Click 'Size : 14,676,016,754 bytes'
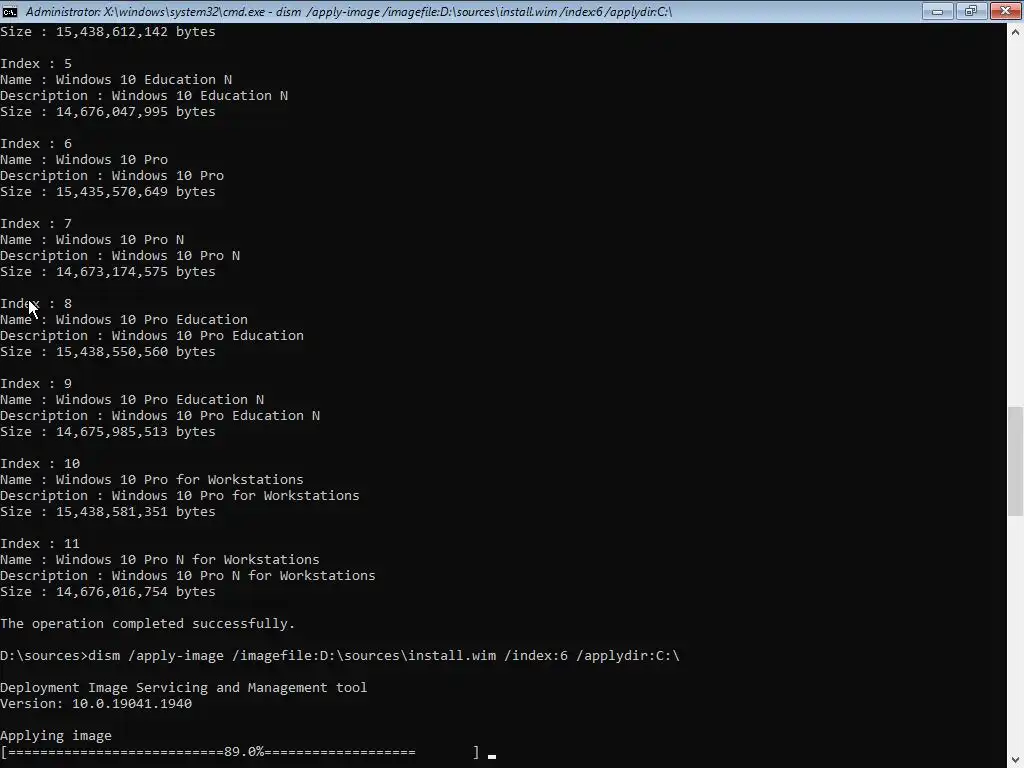Screen dimensions: 1024x768 (108, 592)
